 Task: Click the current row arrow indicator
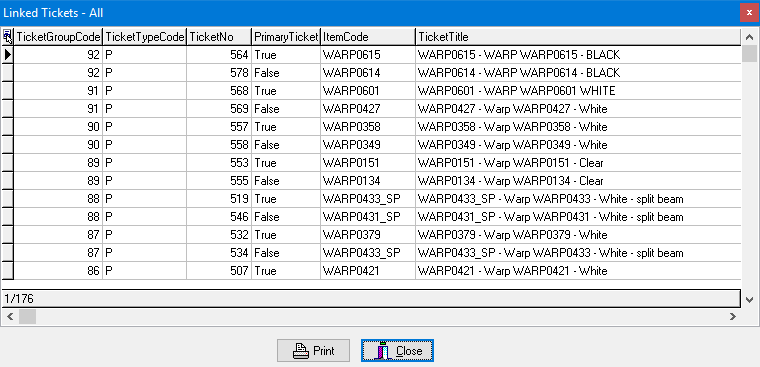7,55
